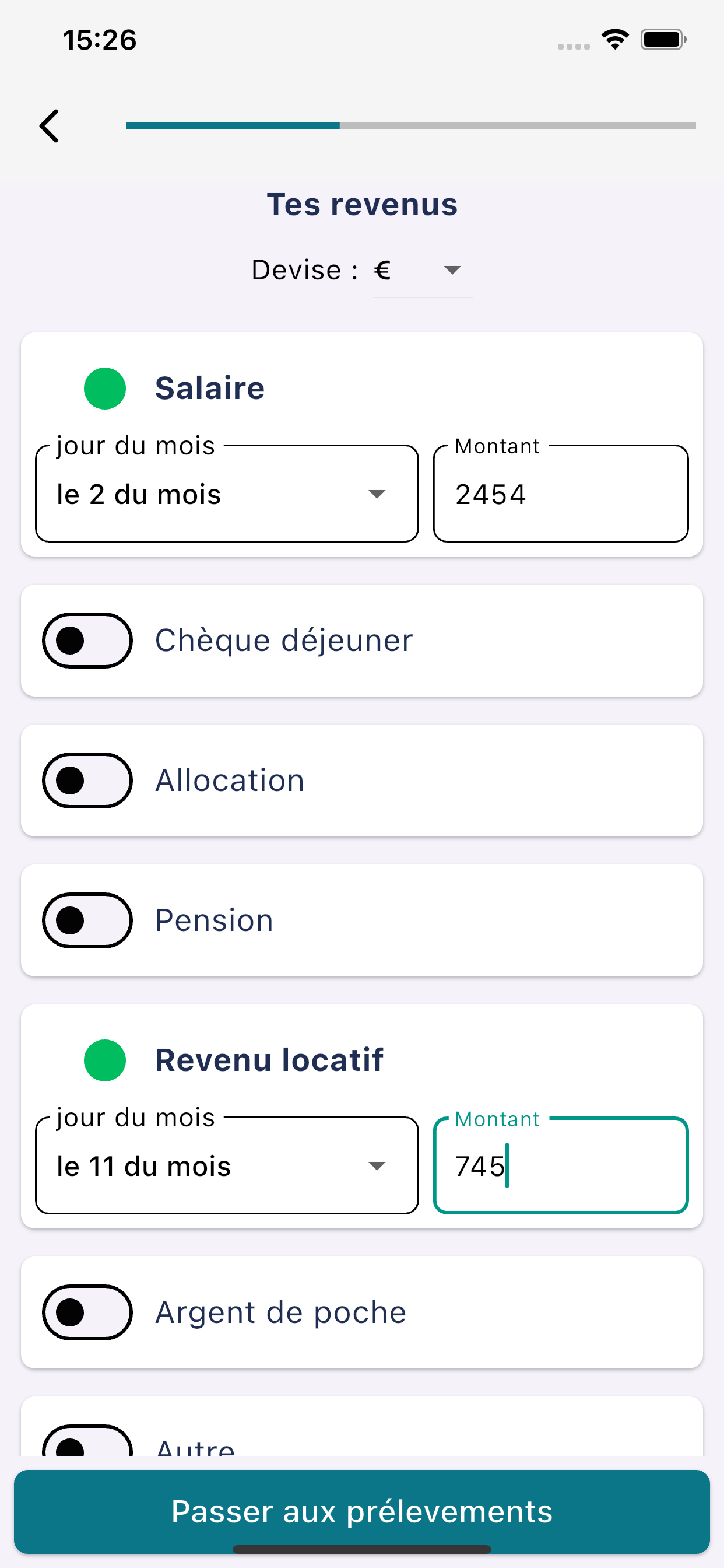The image size is (724, 1568).
Task: Switch on Argent de poche
Action: (87, 1312)
